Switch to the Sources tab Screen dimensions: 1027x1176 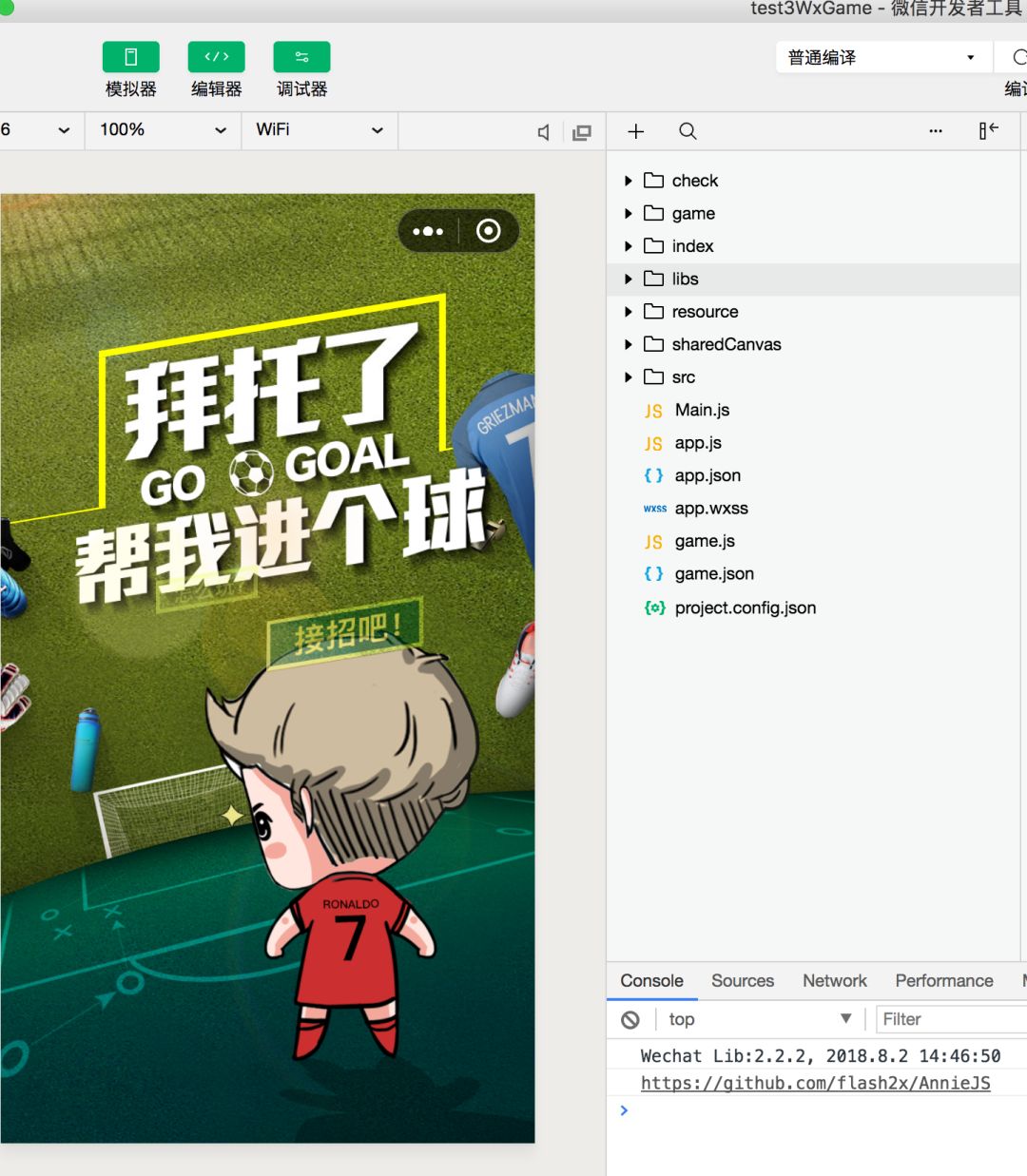(743, 981)
